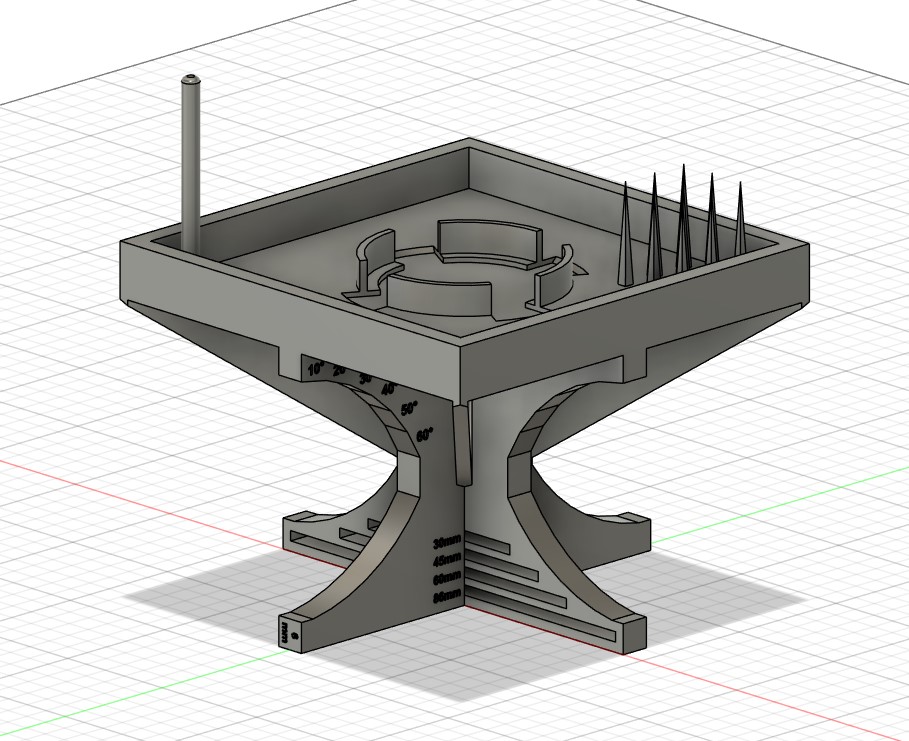The height and width of the screenshot is (741, 909).
Task: Select the 45mm bridge length label
Action: coord(448,560)
